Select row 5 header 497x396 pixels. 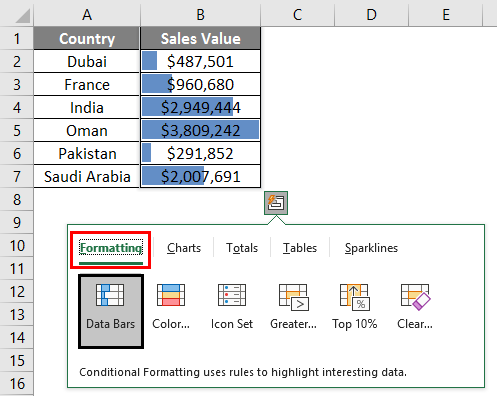[17, 130]
